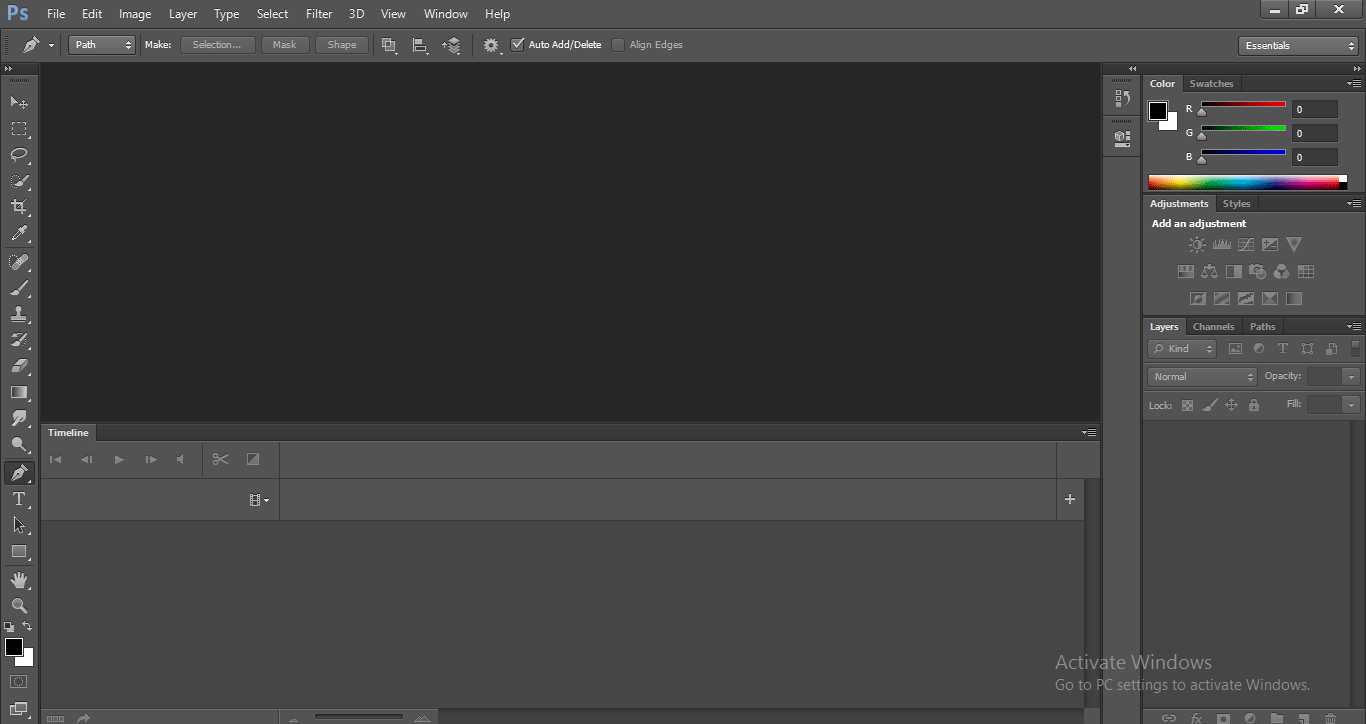Switch to the Channels tab
This screenshot has height=724, width=1366.
point(1213,327)
